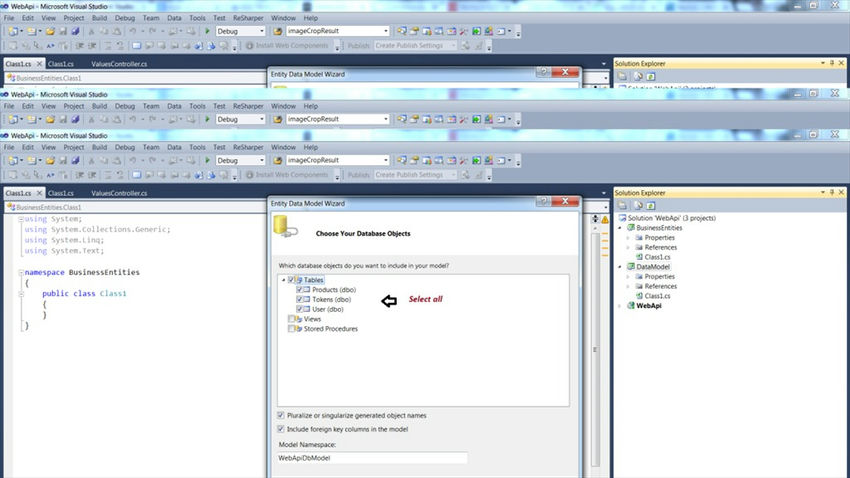Toggle Include foreign key columns in the model
Screen dimensions: 850x478
(x=281, y=429)
